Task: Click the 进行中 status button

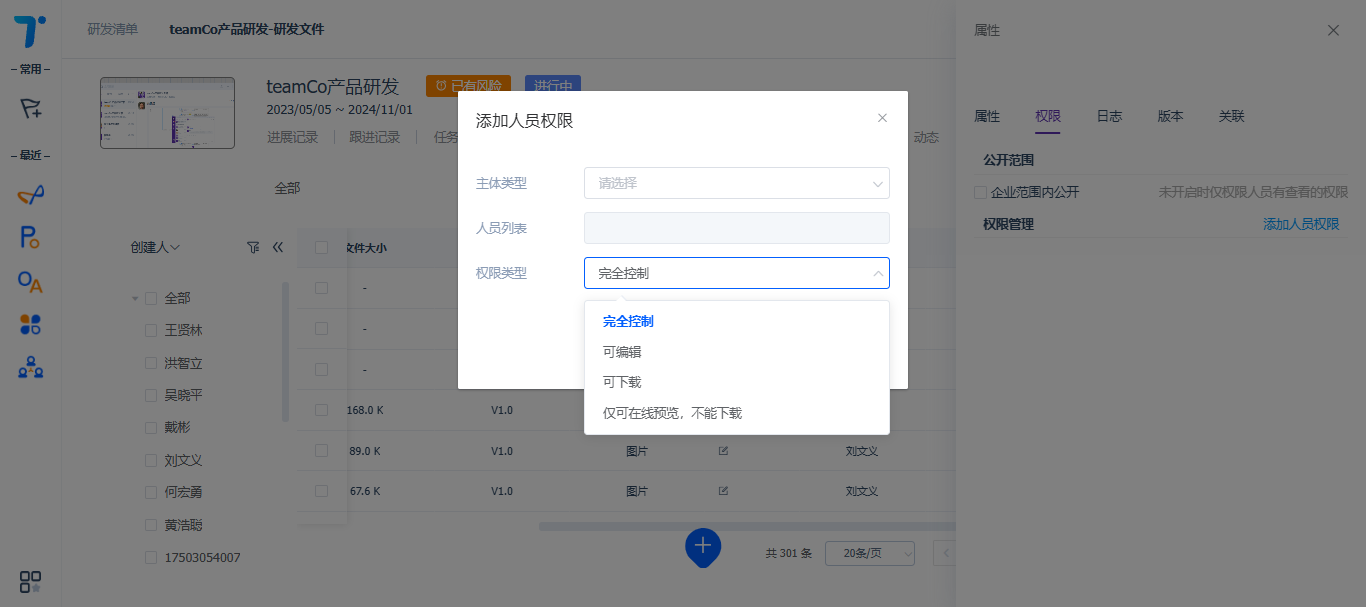Action: pyautogui.click(x=553, y=86)
